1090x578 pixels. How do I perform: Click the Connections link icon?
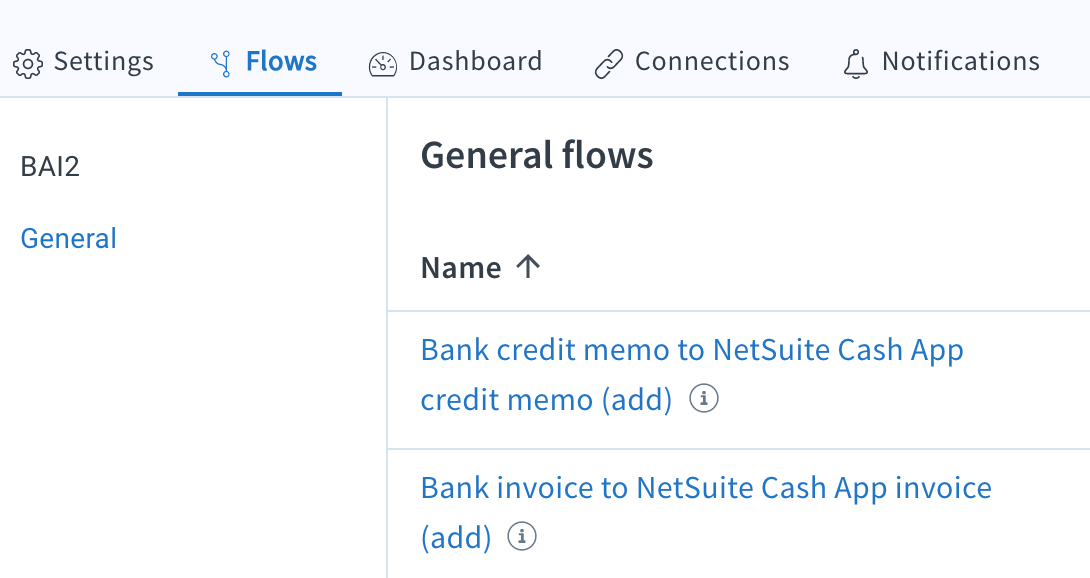(608, 61)
